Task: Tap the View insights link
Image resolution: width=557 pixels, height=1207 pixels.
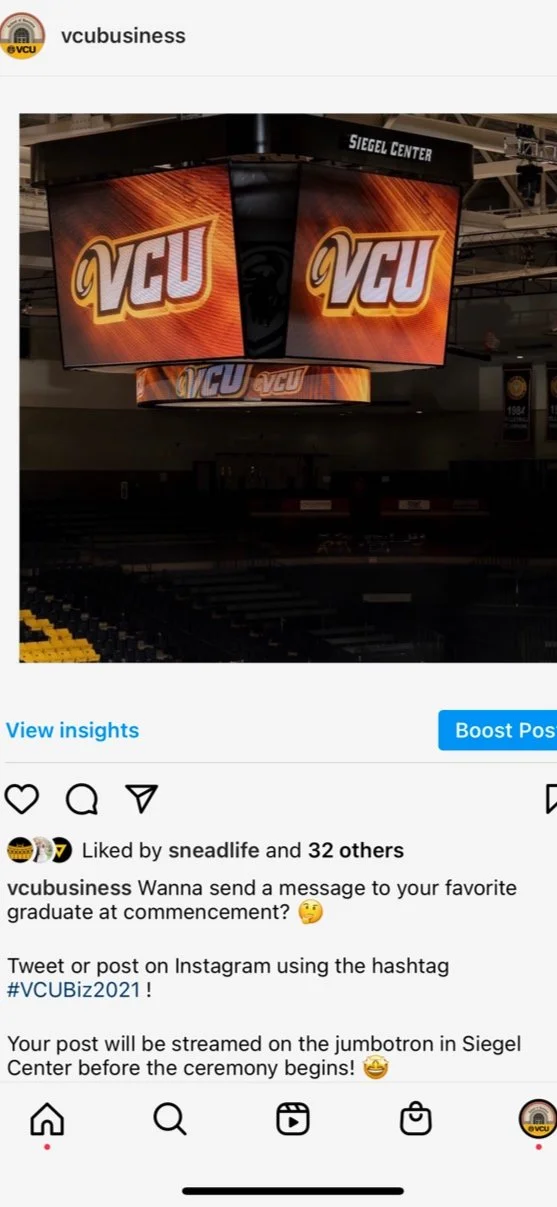Action: [72, 730]
